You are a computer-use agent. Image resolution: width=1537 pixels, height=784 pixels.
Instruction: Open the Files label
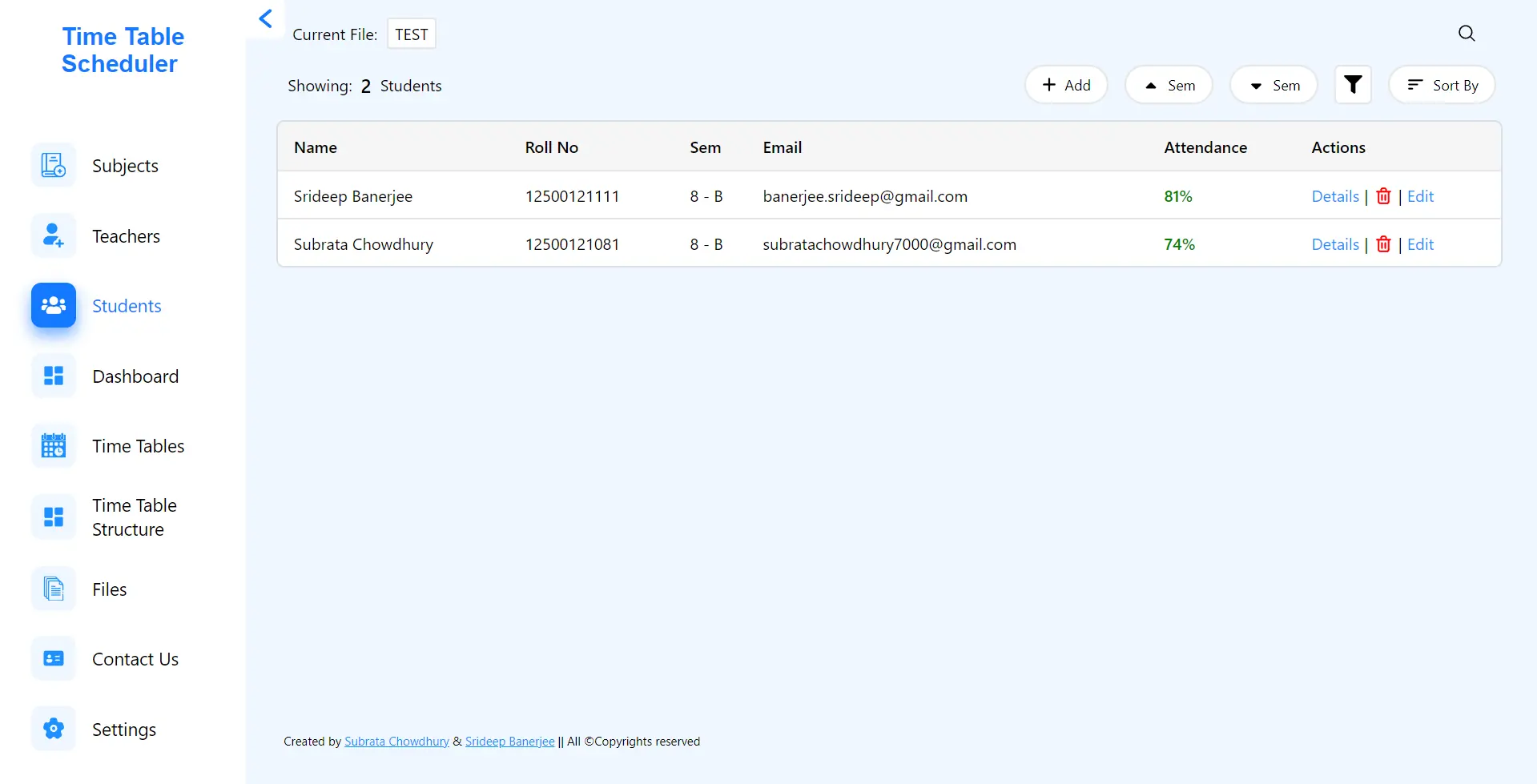(109, 589)
